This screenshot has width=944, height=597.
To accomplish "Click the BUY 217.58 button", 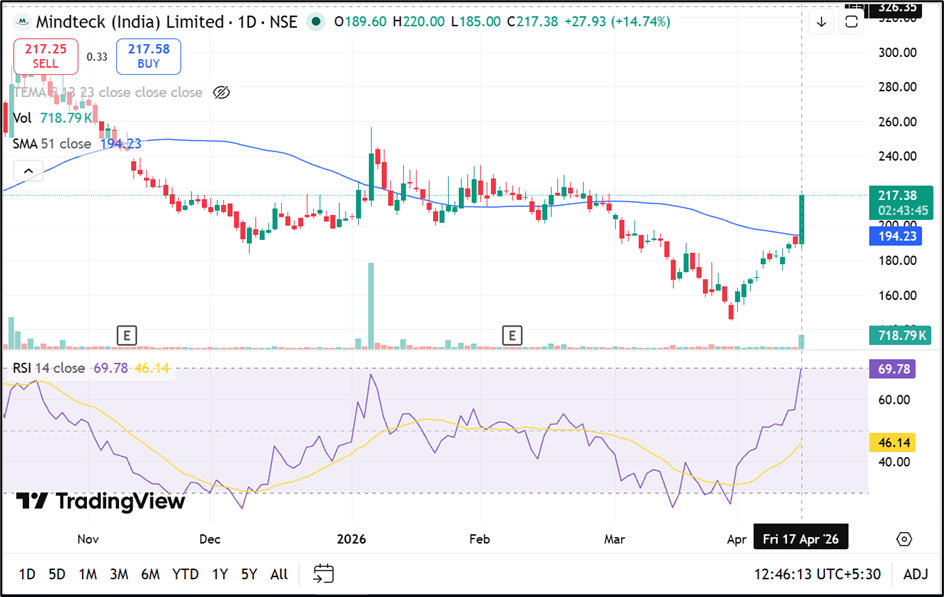I will click(148, 56).
